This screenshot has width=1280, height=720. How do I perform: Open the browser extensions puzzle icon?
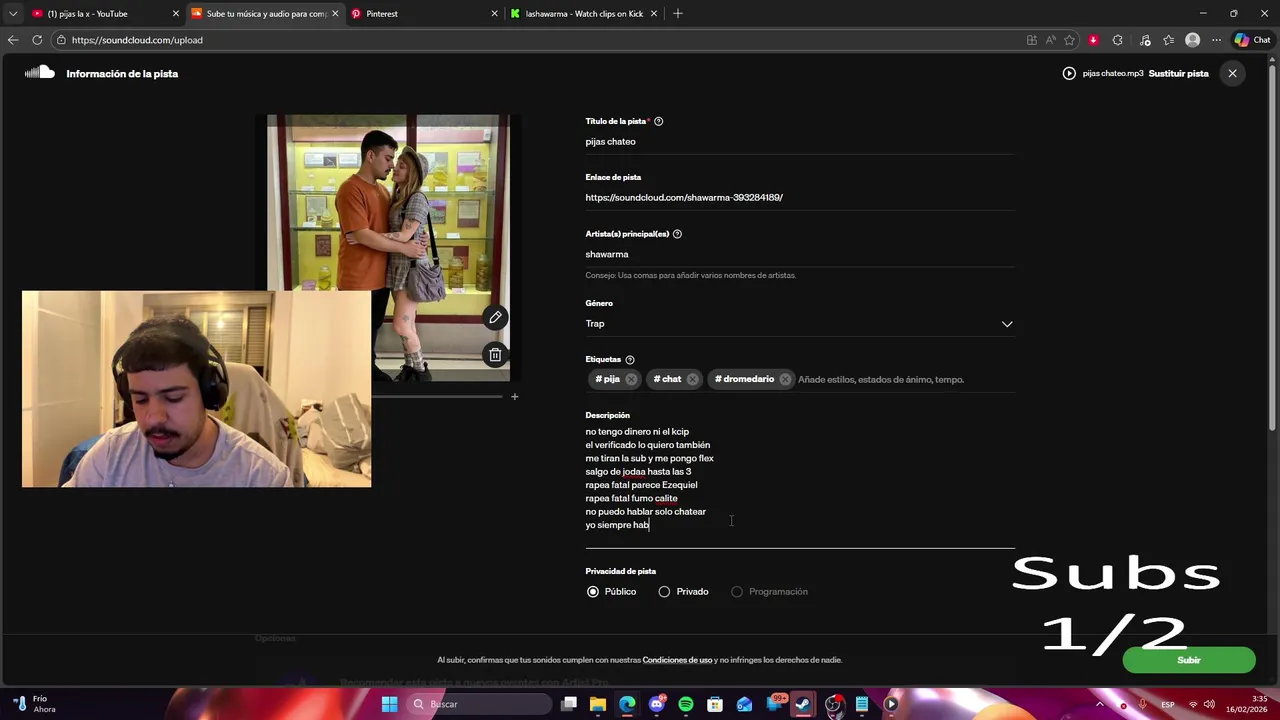[x=1117, y=40]
